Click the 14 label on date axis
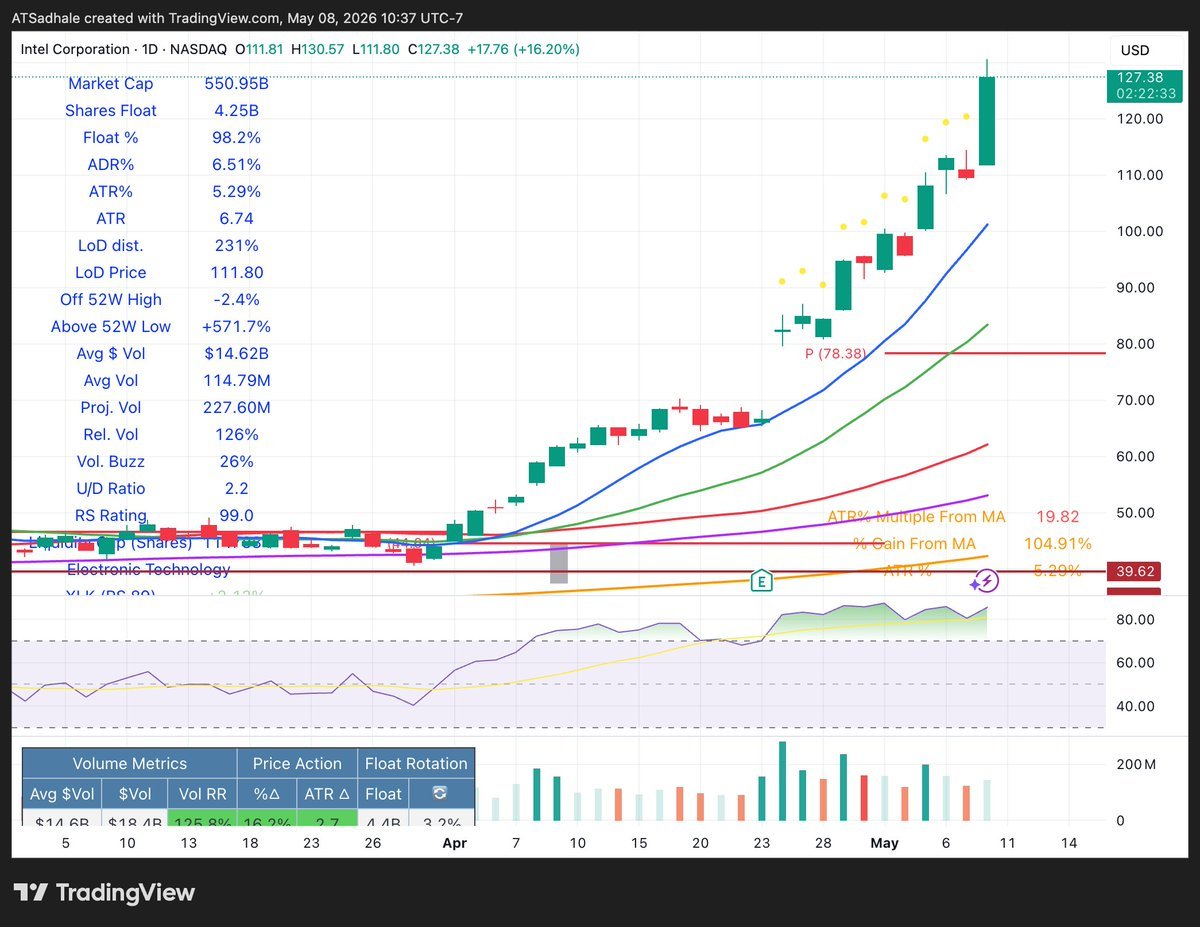1200x927 pixels. [x=1068, y=843]
